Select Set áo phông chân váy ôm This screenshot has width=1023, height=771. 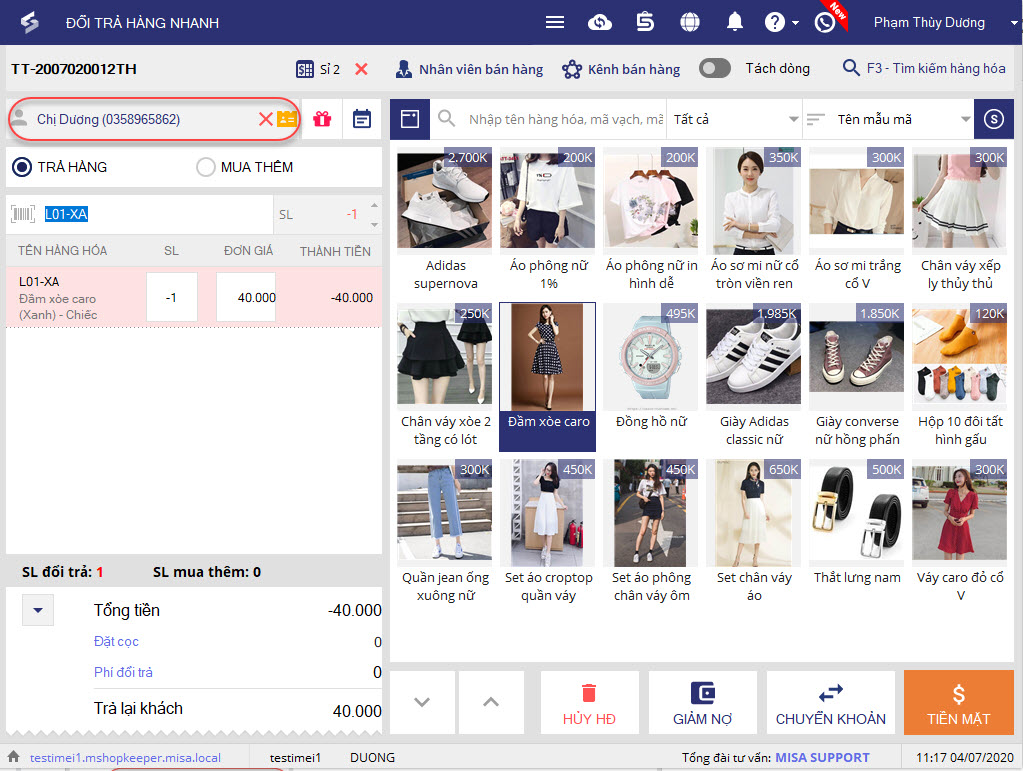651,533
